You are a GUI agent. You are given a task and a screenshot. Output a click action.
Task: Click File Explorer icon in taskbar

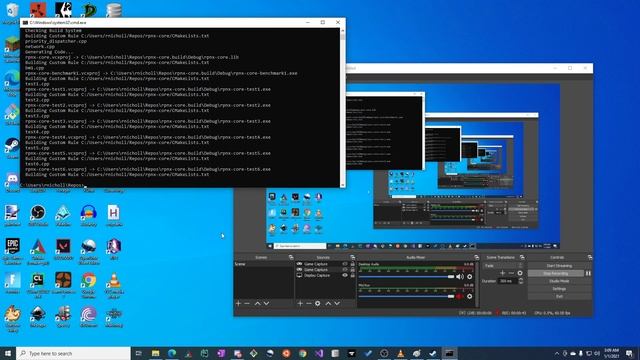coord(156,353)
